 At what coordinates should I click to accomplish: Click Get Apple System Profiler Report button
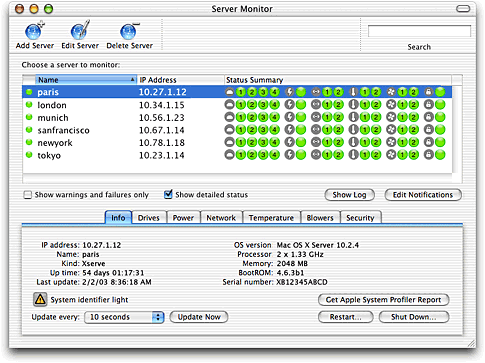383,300
